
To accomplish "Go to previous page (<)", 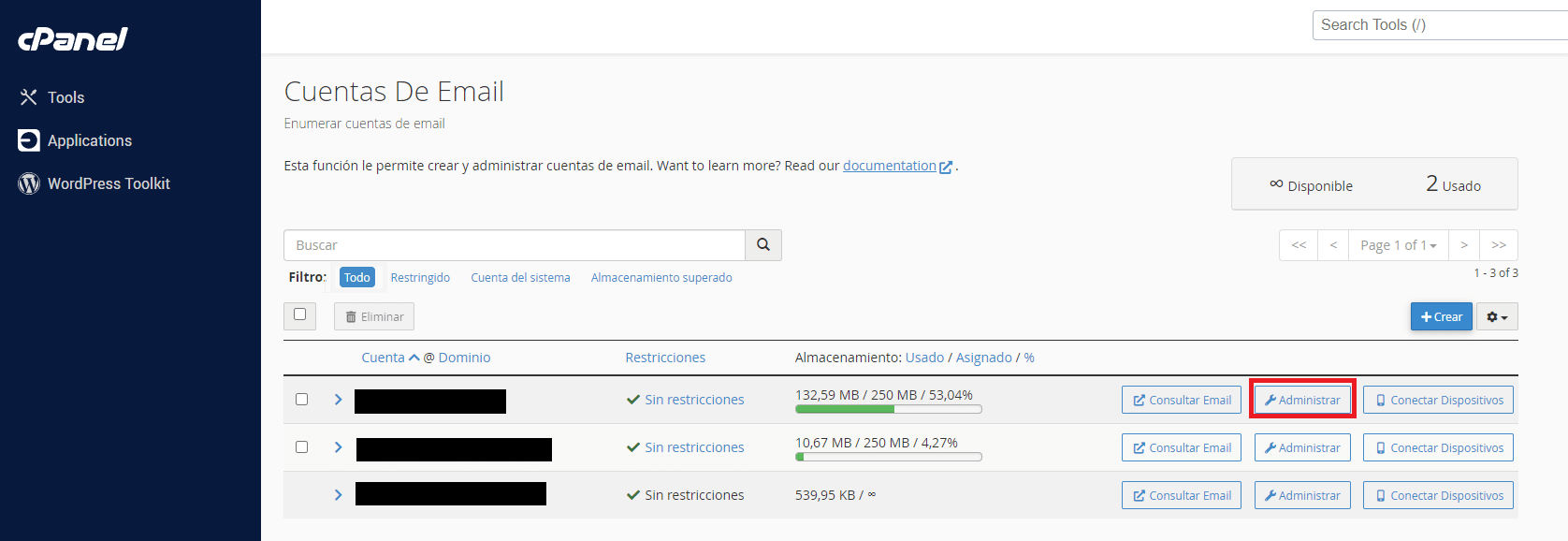I will (x=1333, y=245).
